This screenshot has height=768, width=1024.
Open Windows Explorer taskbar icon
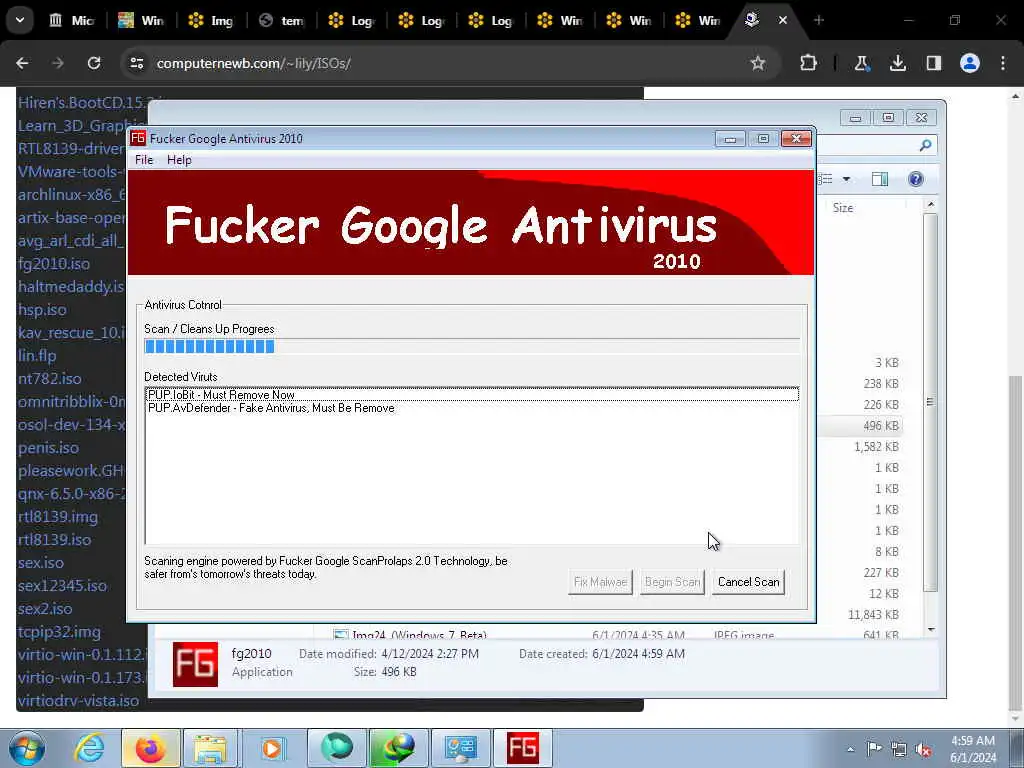(x=210, y=749)
